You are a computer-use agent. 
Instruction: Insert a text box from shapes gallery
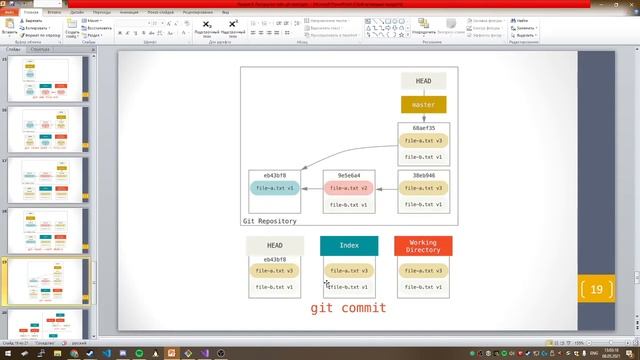[x=368, y=21]
